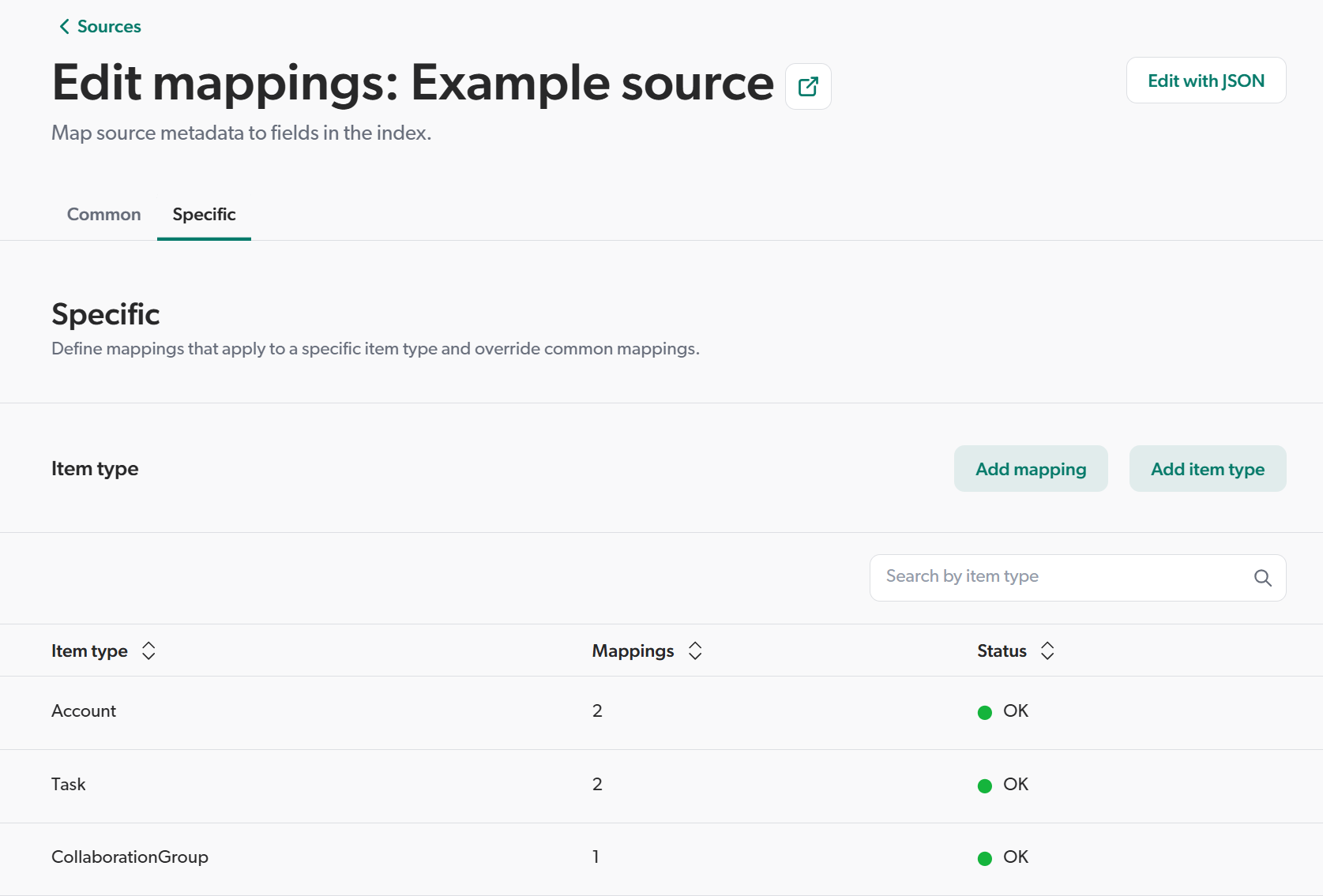Select the CollaborationGroup item type row
Image resolution: width=1323 pixels, height=896 pixels.
[x=661, y=859]
